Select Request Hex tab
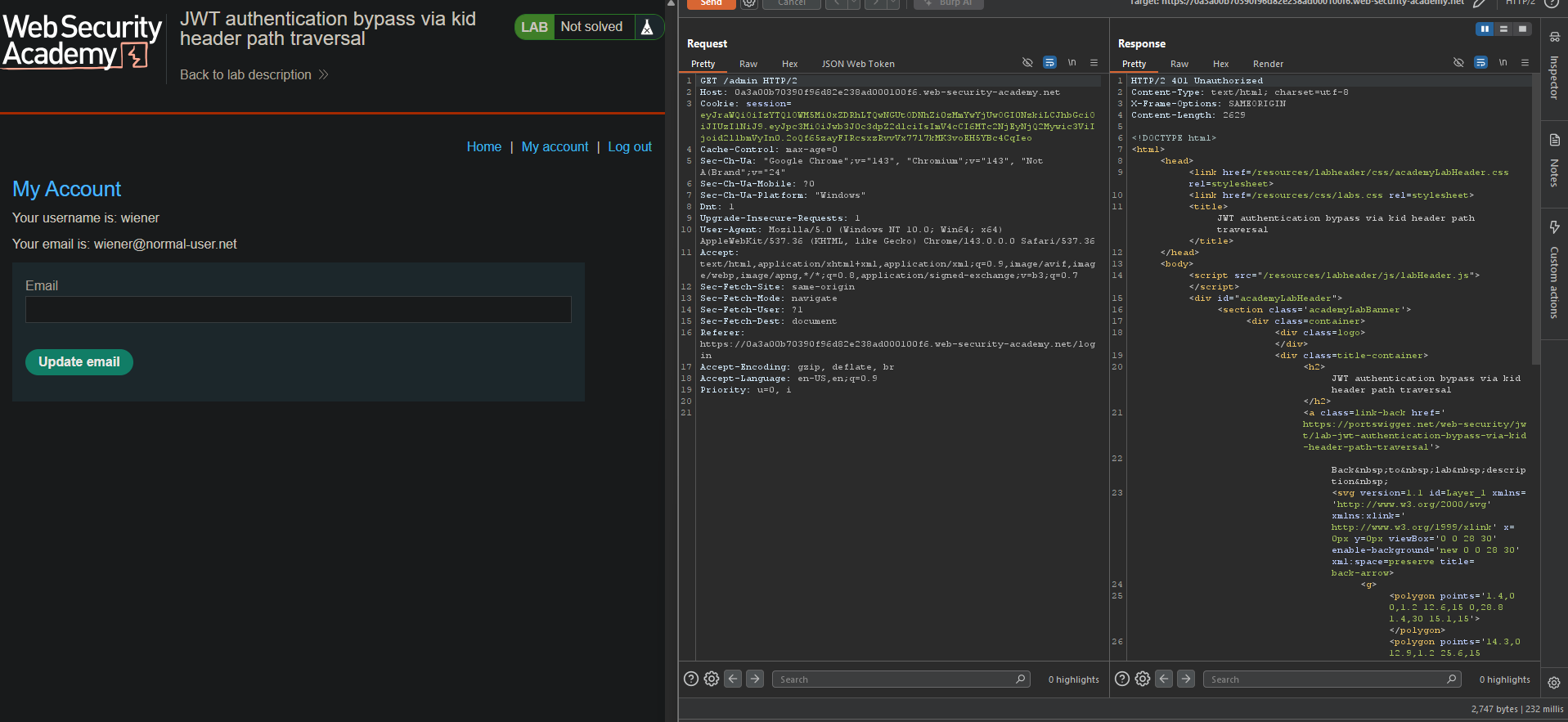Screen dimensions: 1568x722 pos(789,64)
